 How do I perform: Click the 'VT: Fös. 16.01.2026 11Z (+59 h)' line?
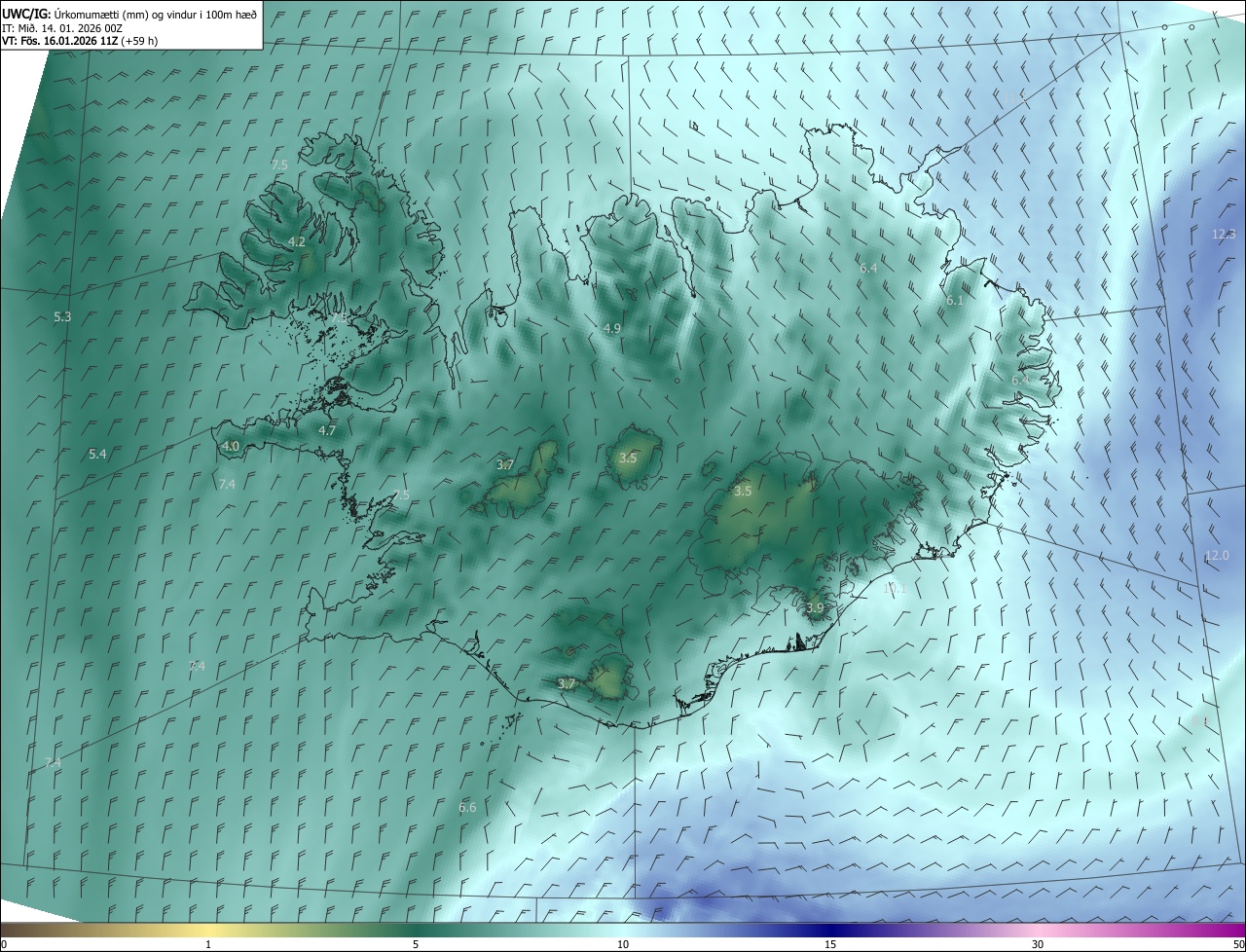pyautogui.click(x=80, y=42)
